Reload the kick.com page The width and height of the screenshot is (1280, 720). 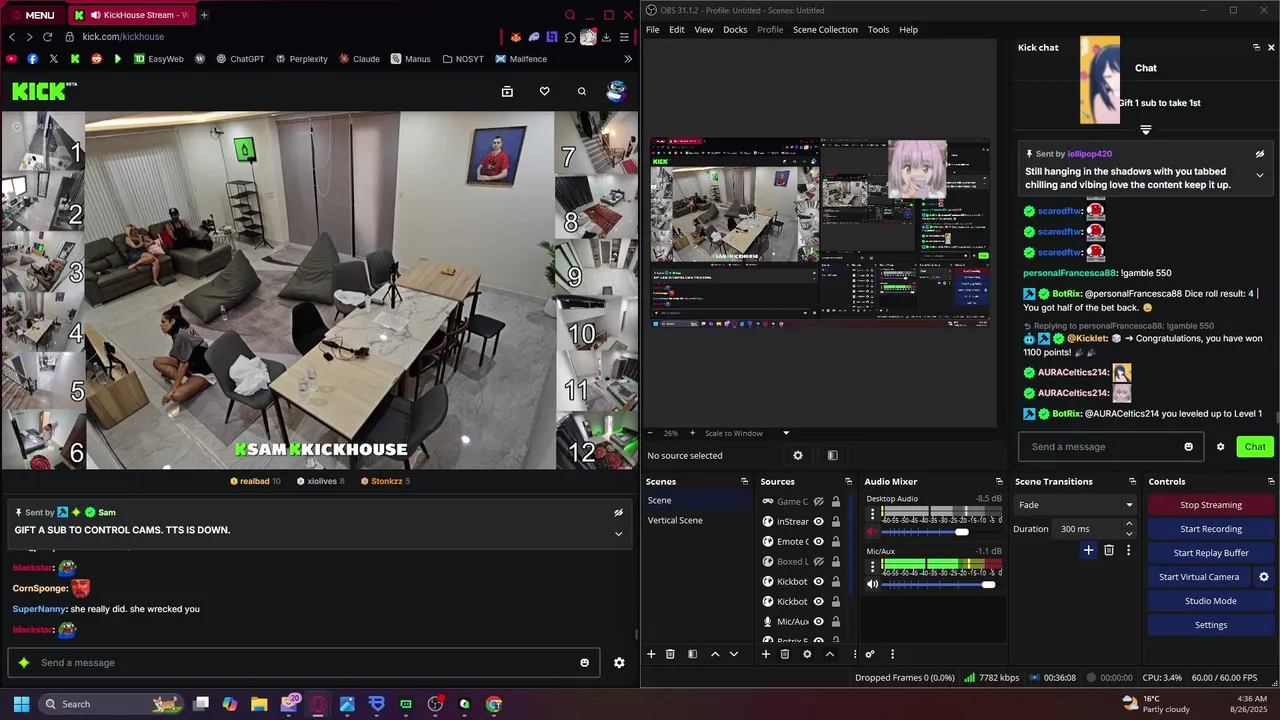tap(47, 37)
